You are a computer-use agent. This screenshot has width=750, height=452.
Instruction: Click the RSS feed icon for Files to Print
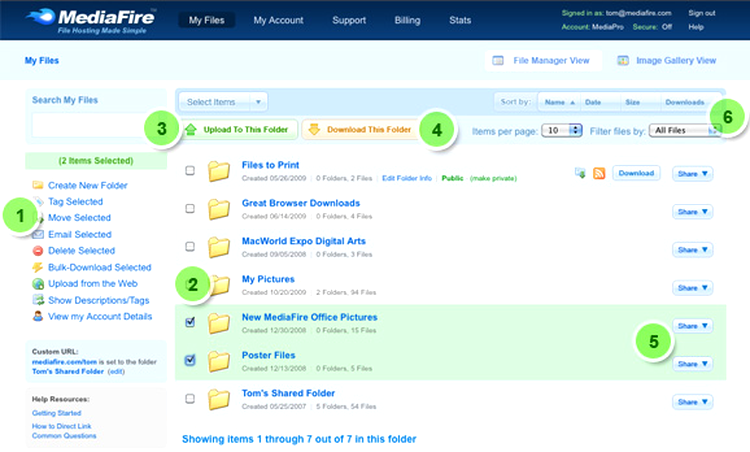tap(599, 173)
